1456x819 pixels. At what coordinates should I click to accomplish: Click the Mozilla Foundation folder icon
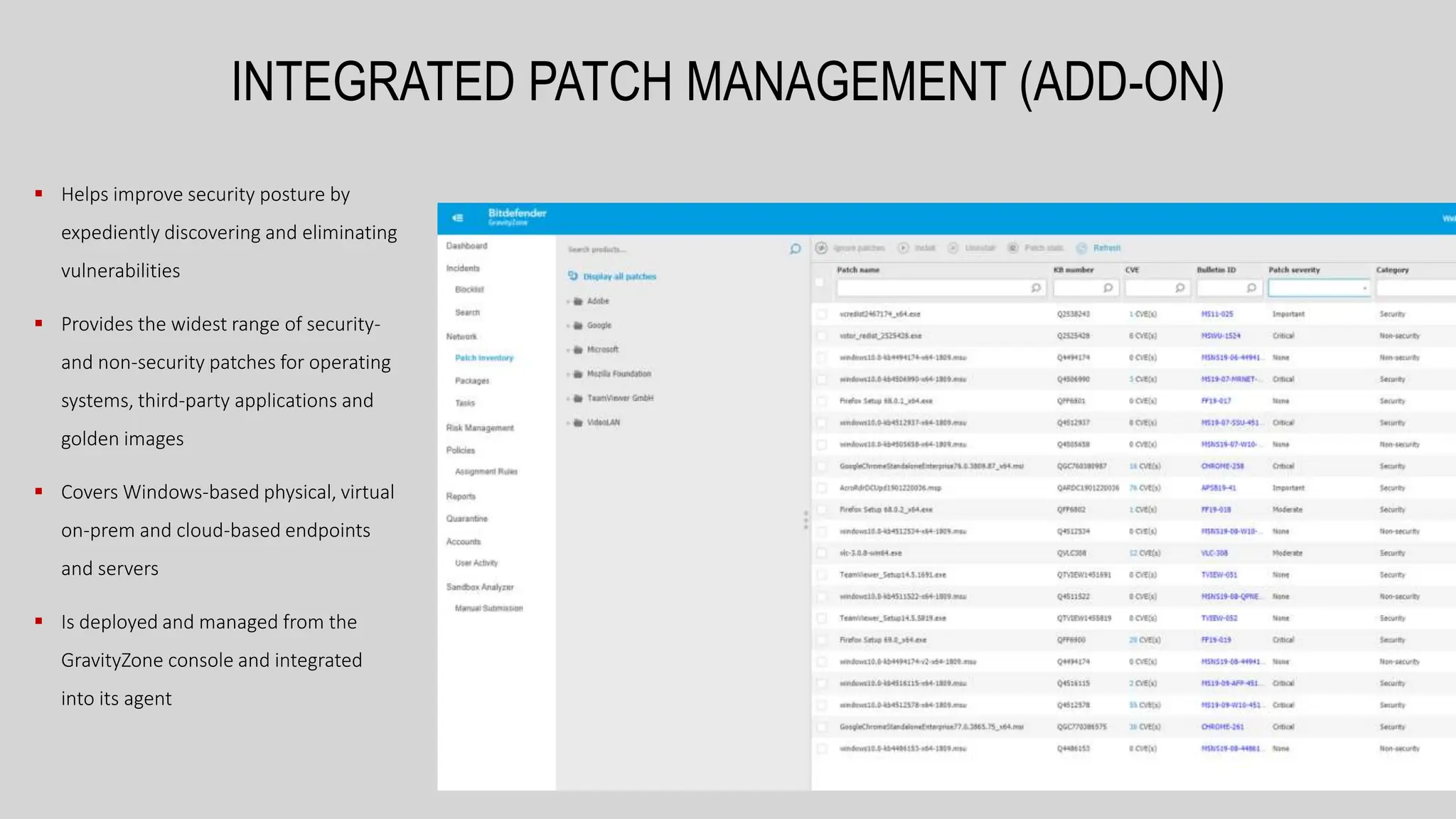point(578,374)
